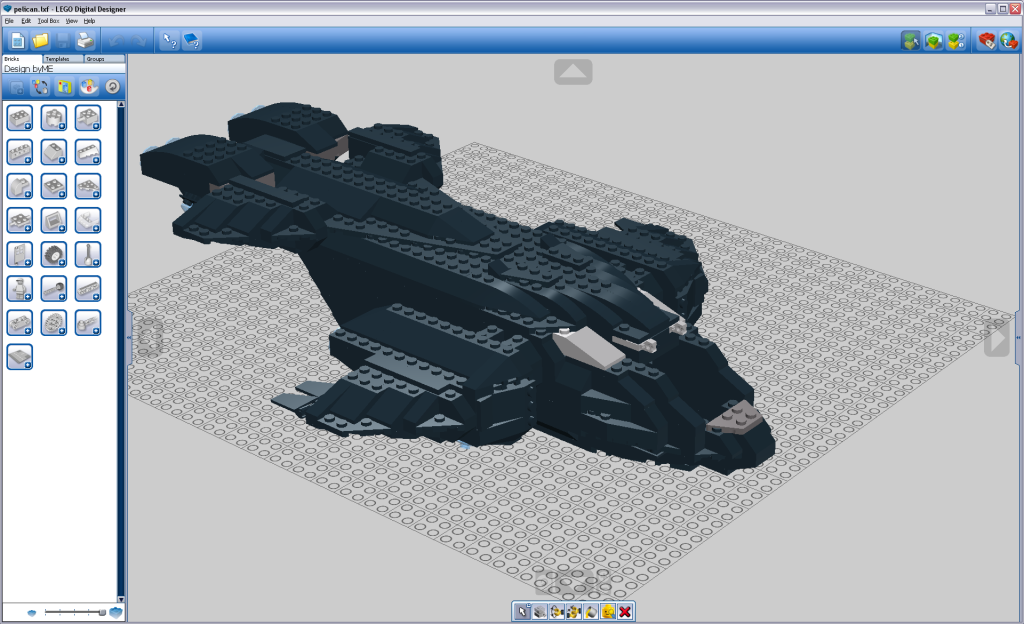This screenshot has height=624, width=1024.
Task: Open the File menu
Action: tap(9, 21)
